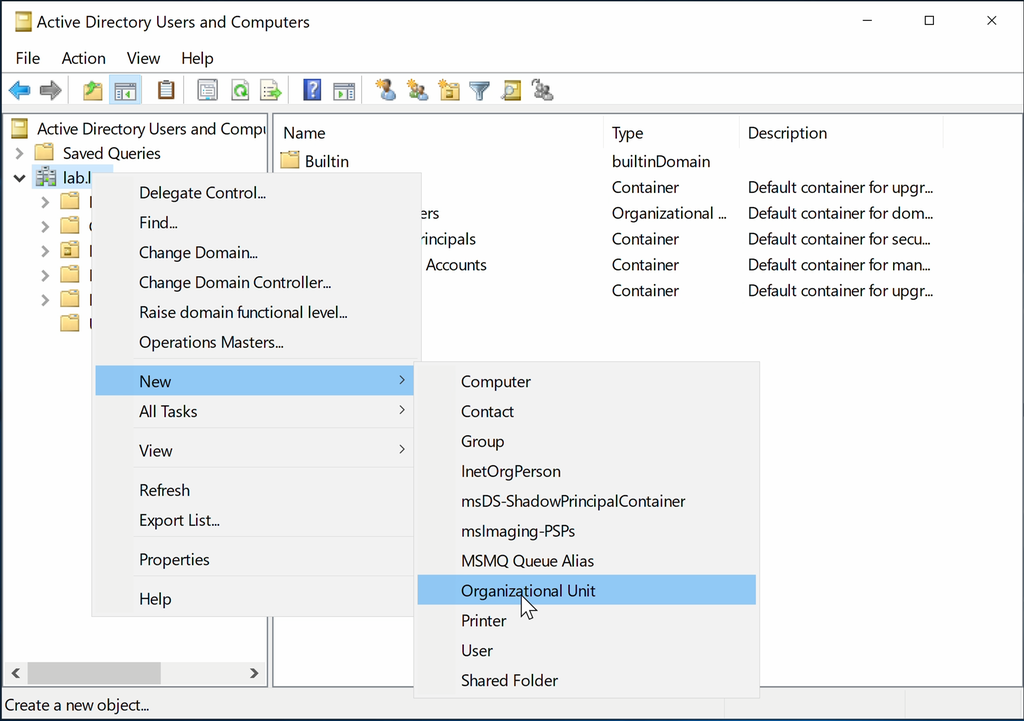Select msImaging-PSPs from submenu

(518, 531)
